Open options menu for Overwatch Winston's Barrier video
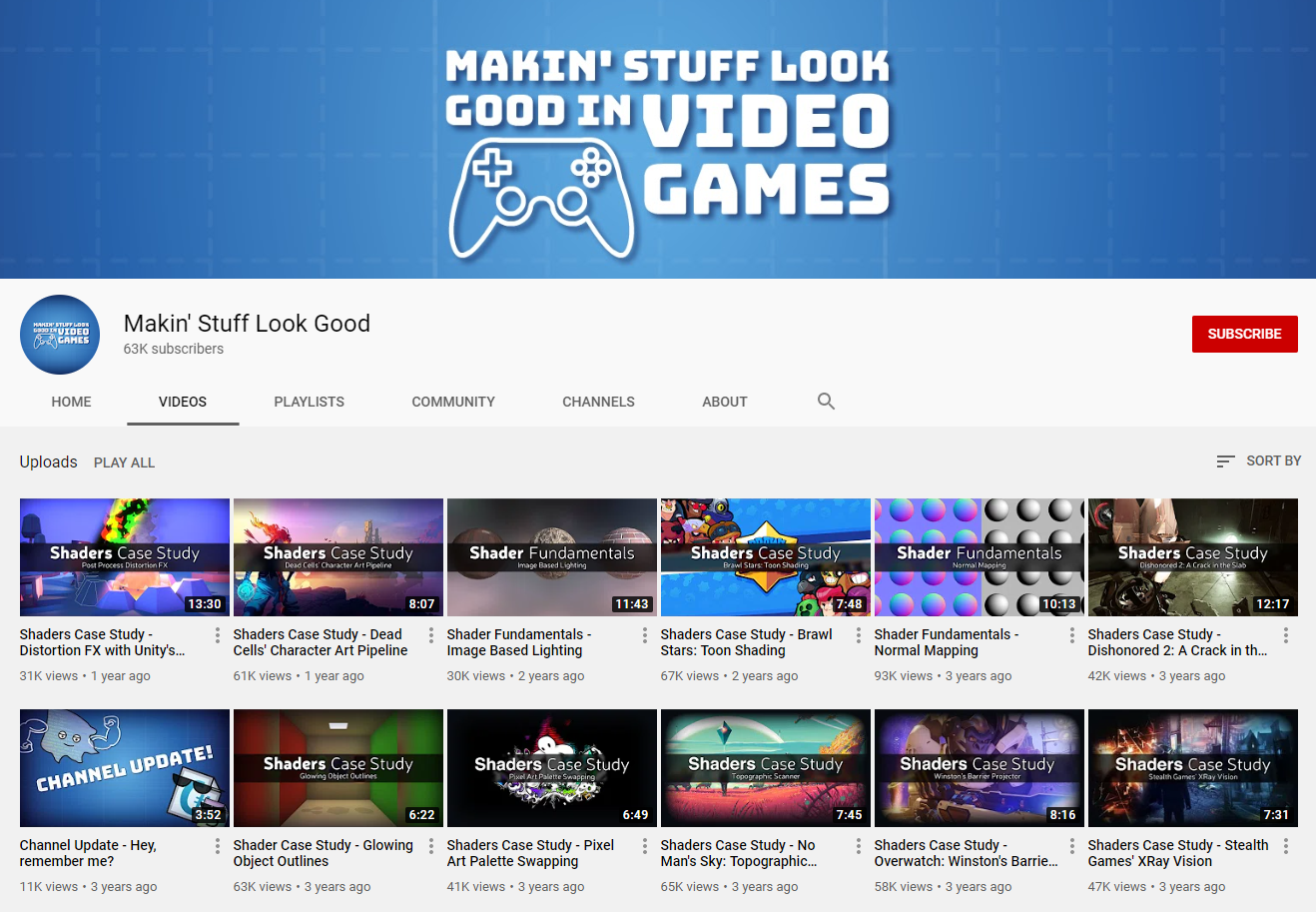Image resolution: width=1316 pixels, height=912 pixels. (x=1072, y=846)
